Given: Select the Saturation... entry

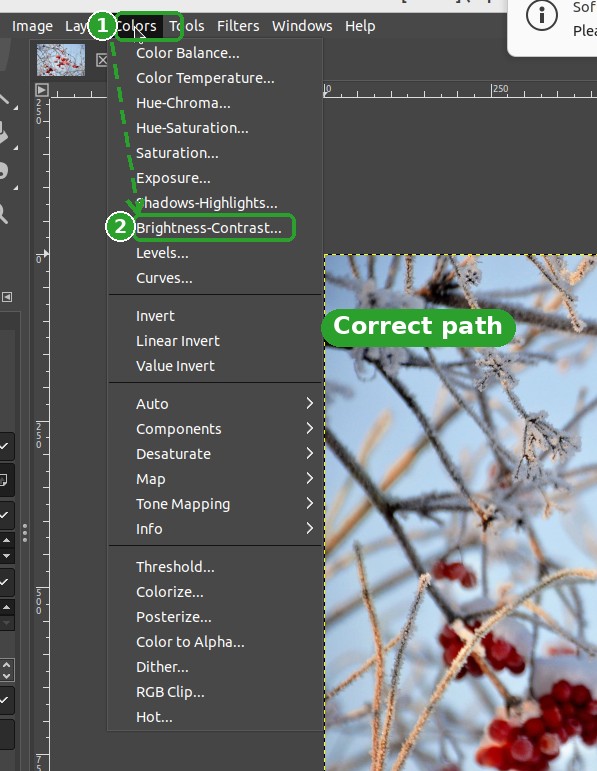Looking at the screenshot, I should (x=215, y=153).
